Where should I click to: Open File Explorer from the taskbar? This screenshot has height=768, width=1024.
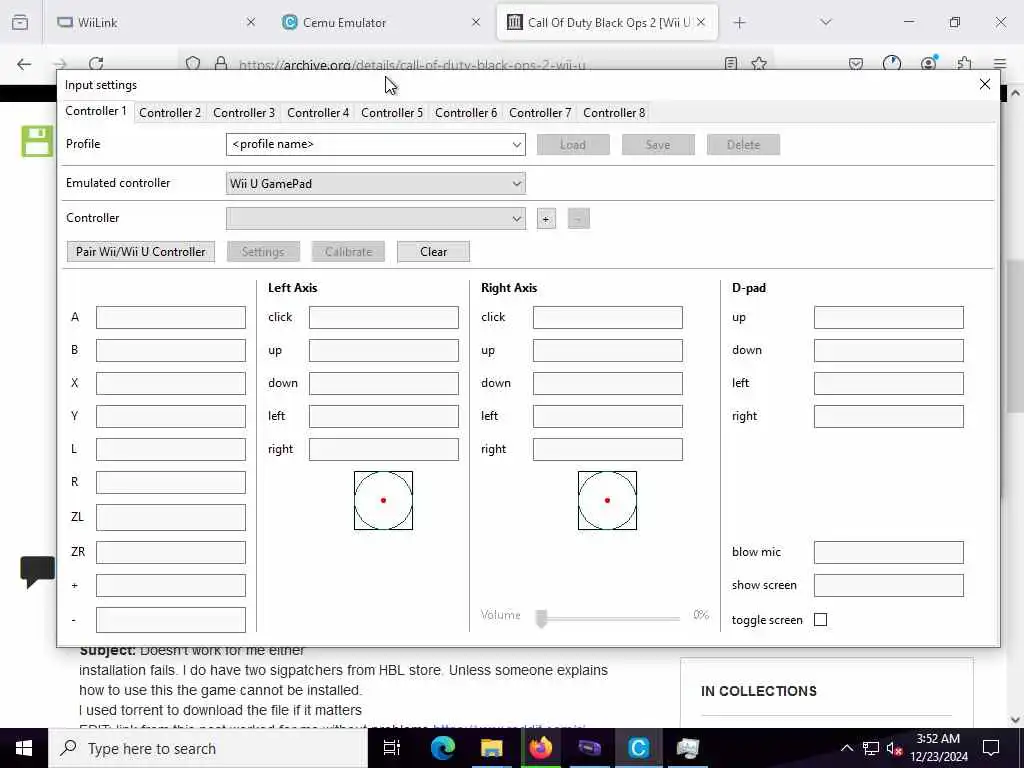[492, 748]
